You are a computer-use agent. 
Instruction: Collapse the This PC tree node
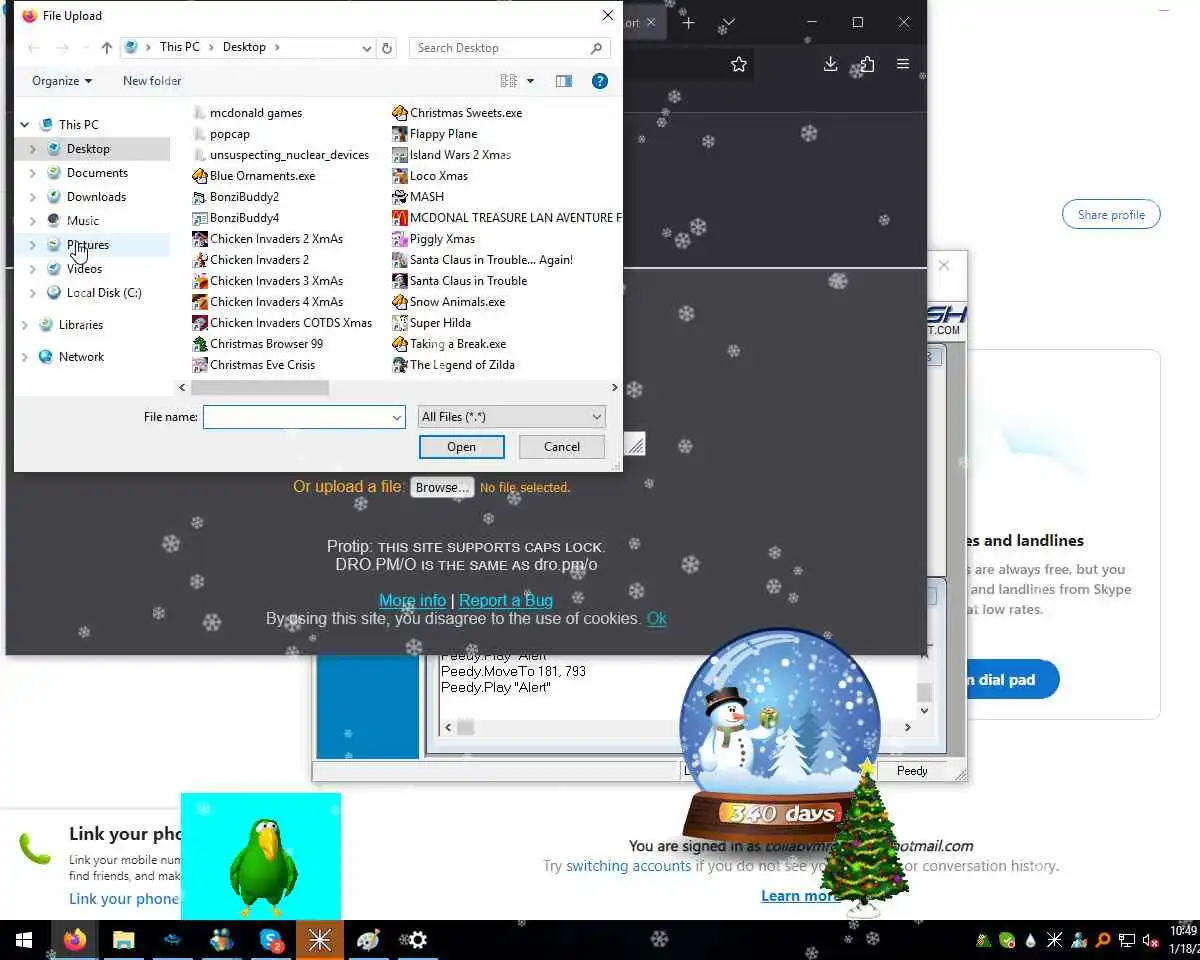click(x=25, y=125)
